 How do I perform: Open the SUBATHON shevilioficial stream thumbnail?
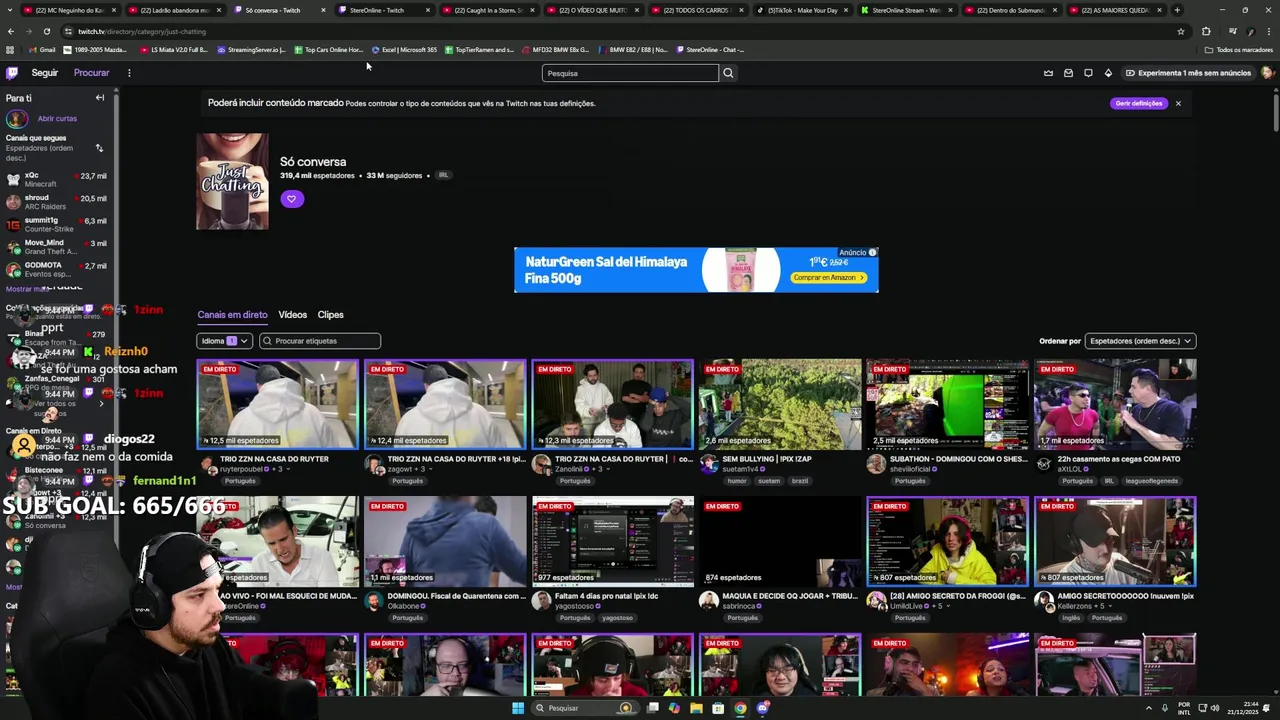(x=947, y=405)
